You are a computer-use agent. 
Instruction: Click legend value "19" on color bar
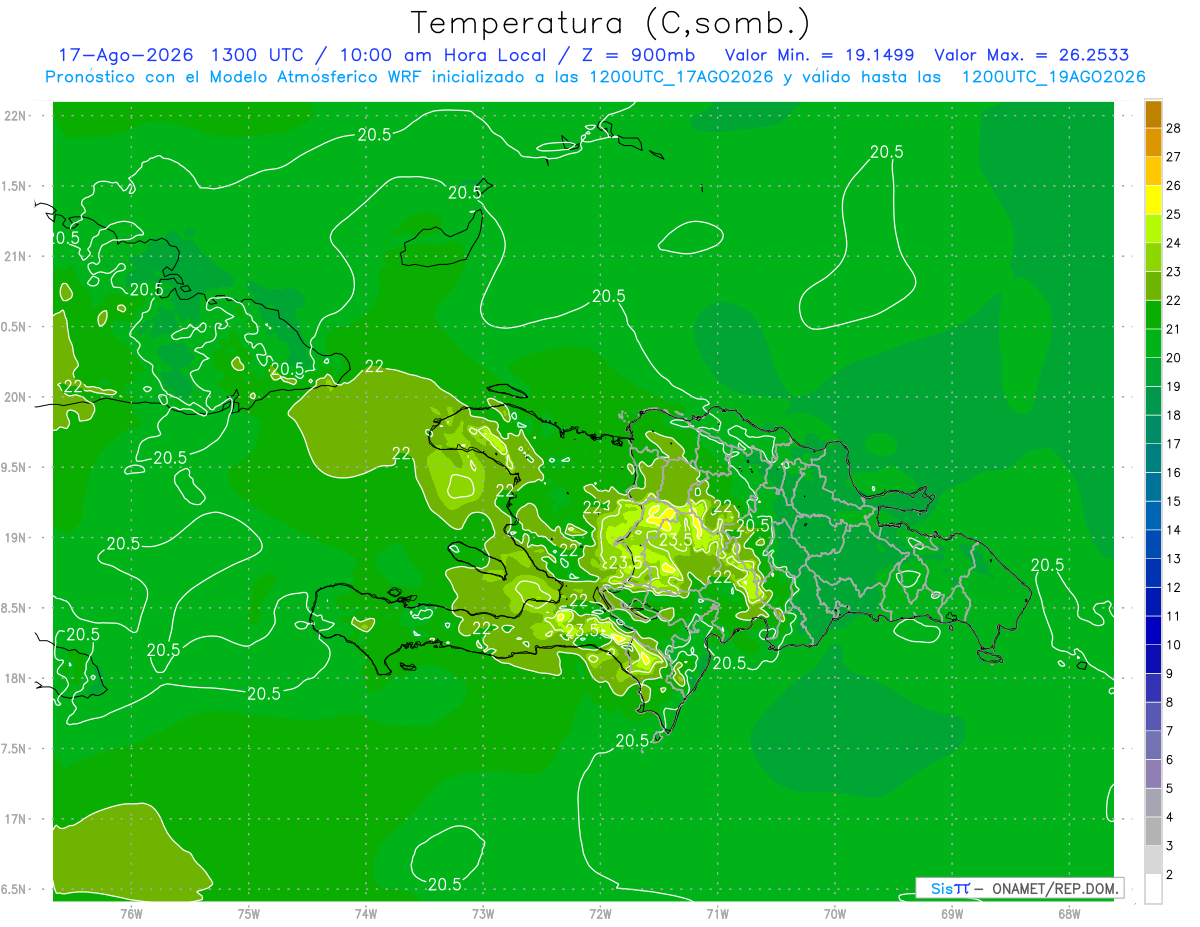pos(1173,386)
